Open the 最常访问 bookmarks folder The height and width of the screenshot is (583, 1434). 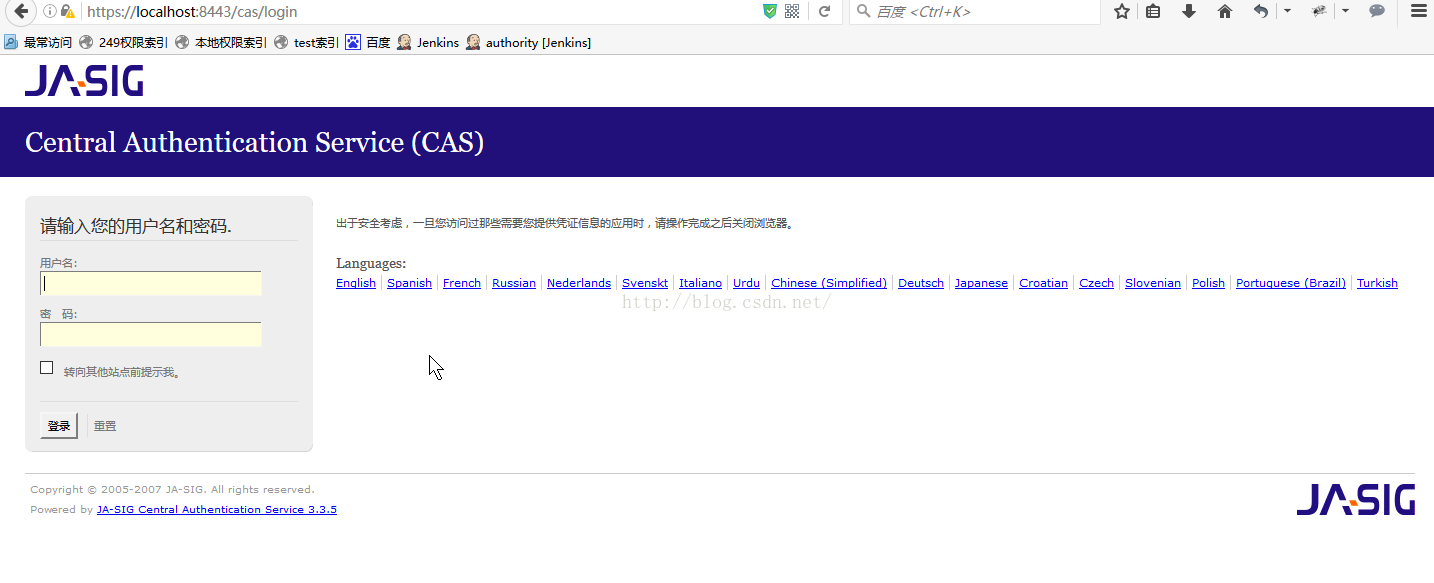(x=38, y=43)
